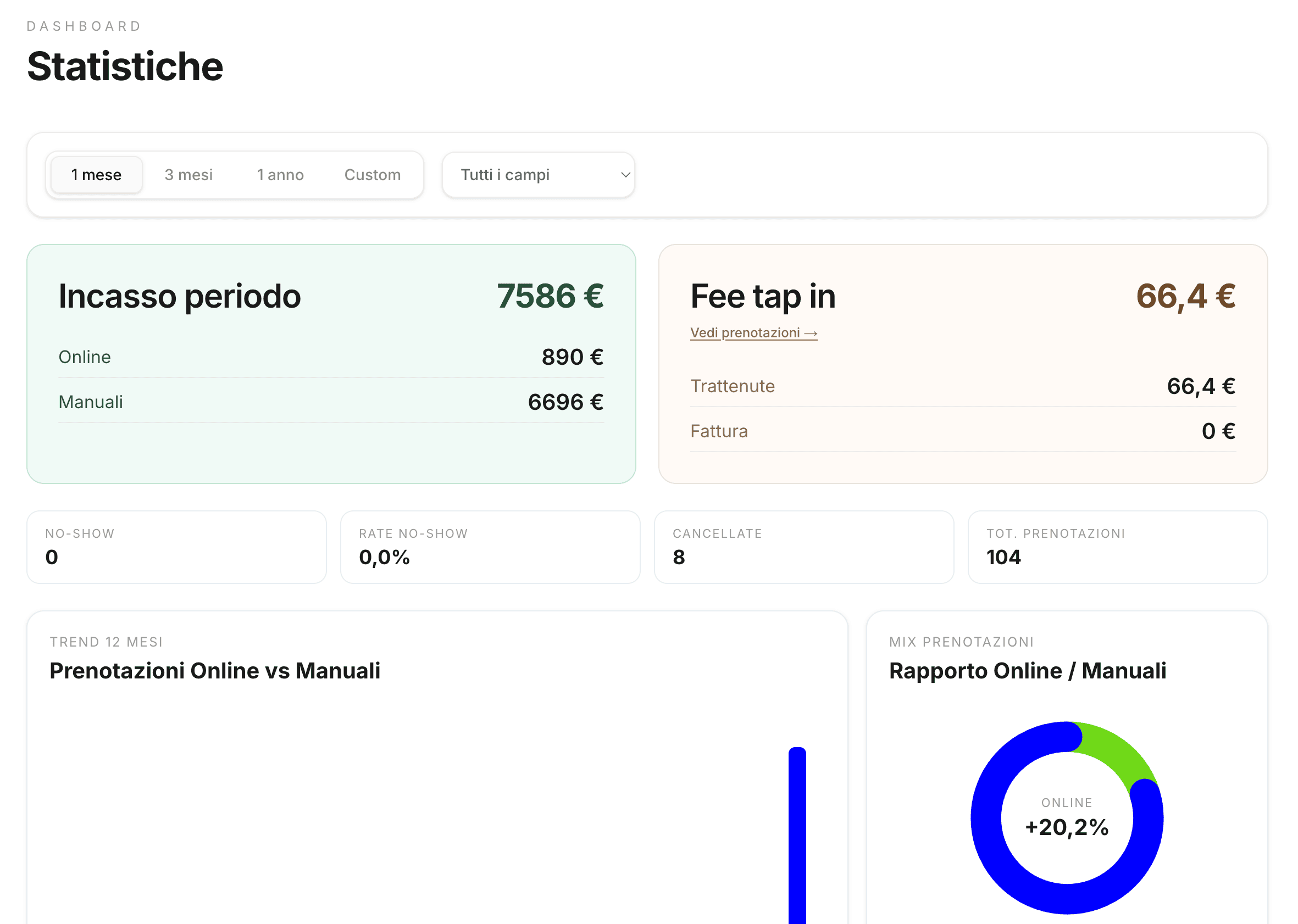The height and width of the screenshot is (924, 1298).
Task: Click the Fattura row label
Action: tap(719, 431)
